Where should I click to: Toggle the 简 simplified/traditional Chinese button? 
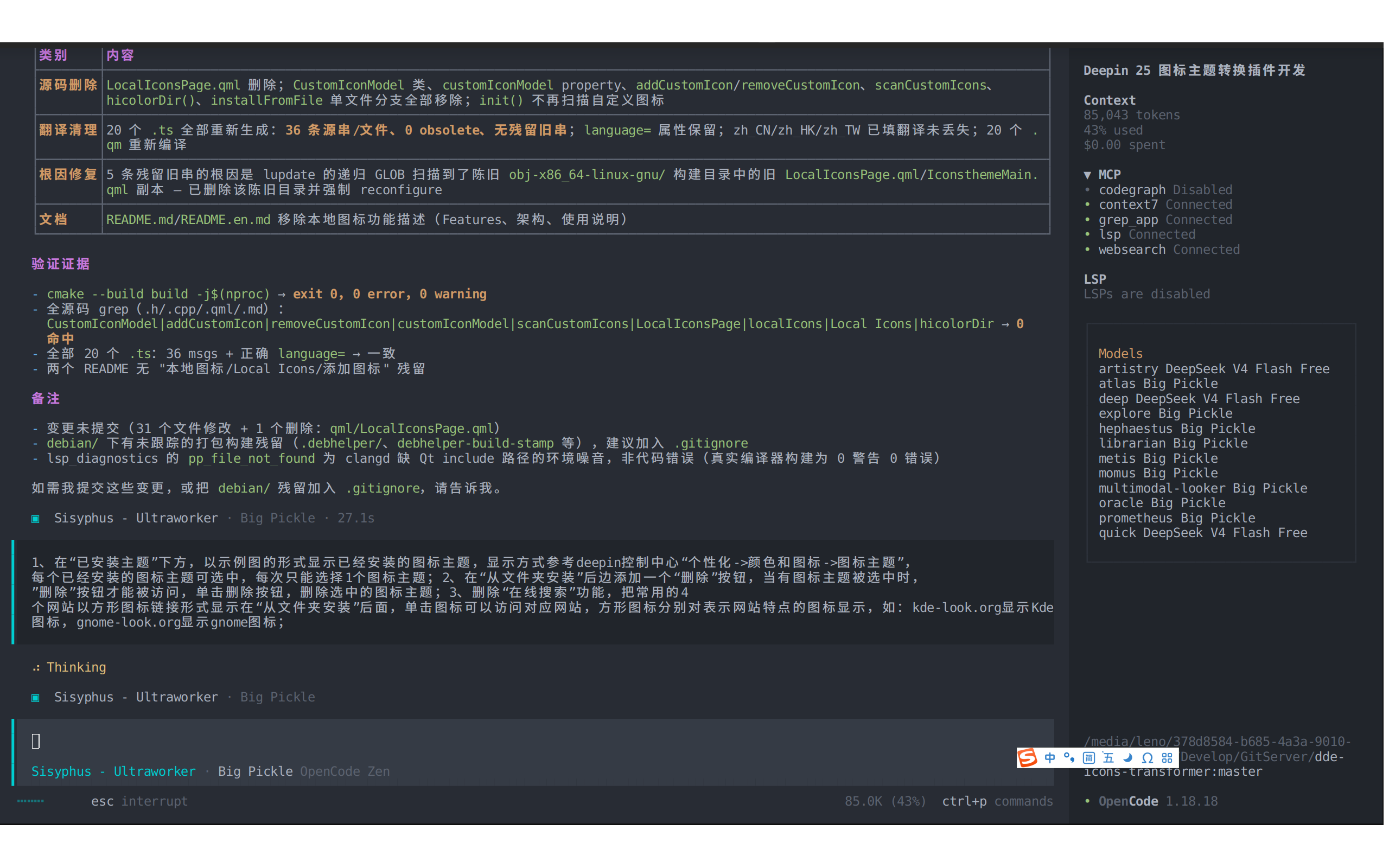(1089, 758)
